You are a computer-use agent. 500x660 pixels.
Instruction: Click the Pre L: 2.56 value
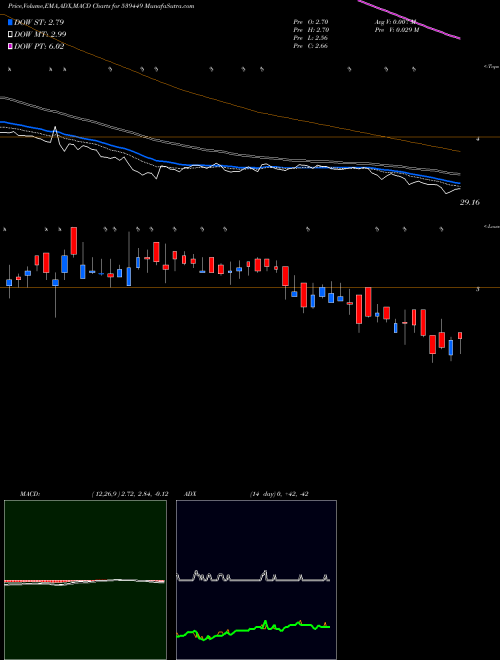tap(311, 38)
